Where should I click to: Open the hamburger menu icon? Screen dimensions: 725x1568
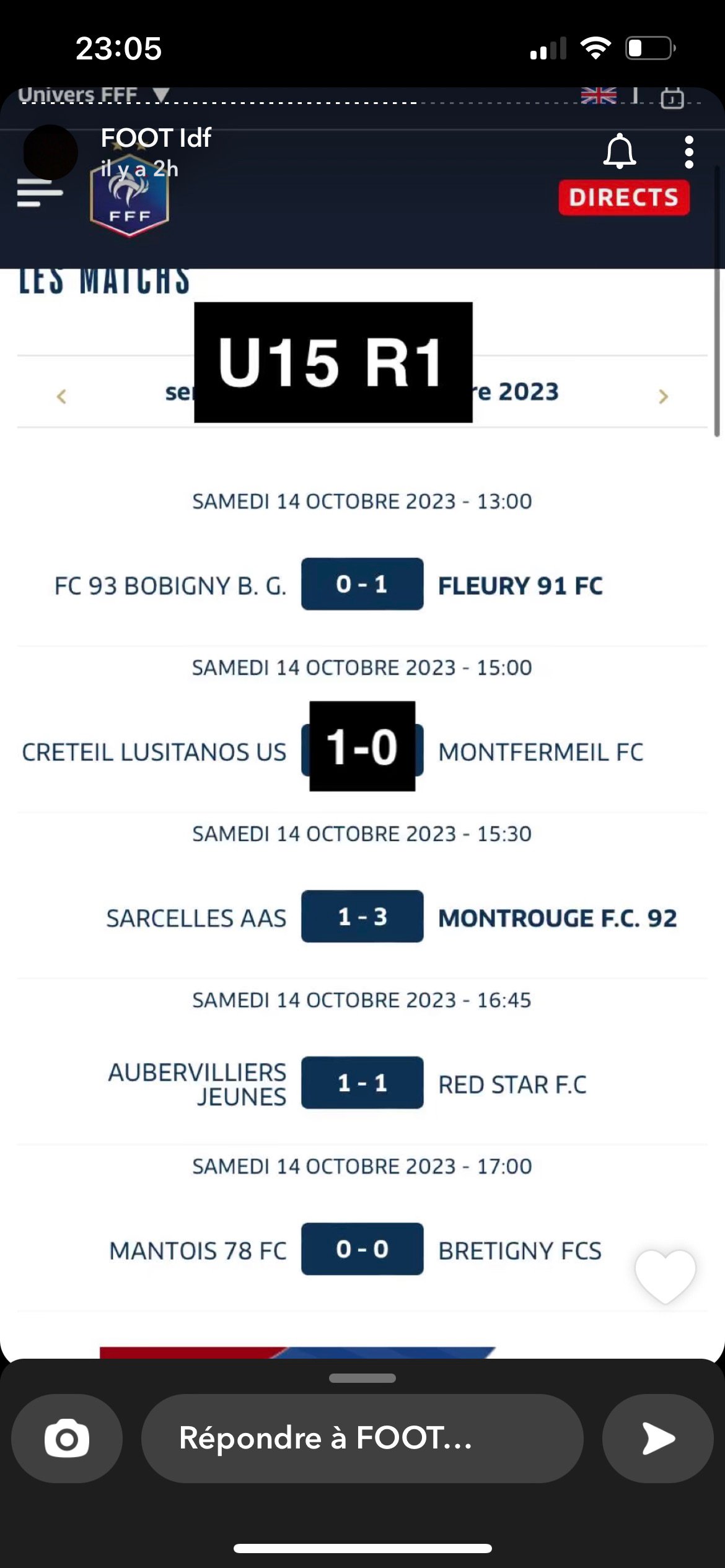(40, 193)
